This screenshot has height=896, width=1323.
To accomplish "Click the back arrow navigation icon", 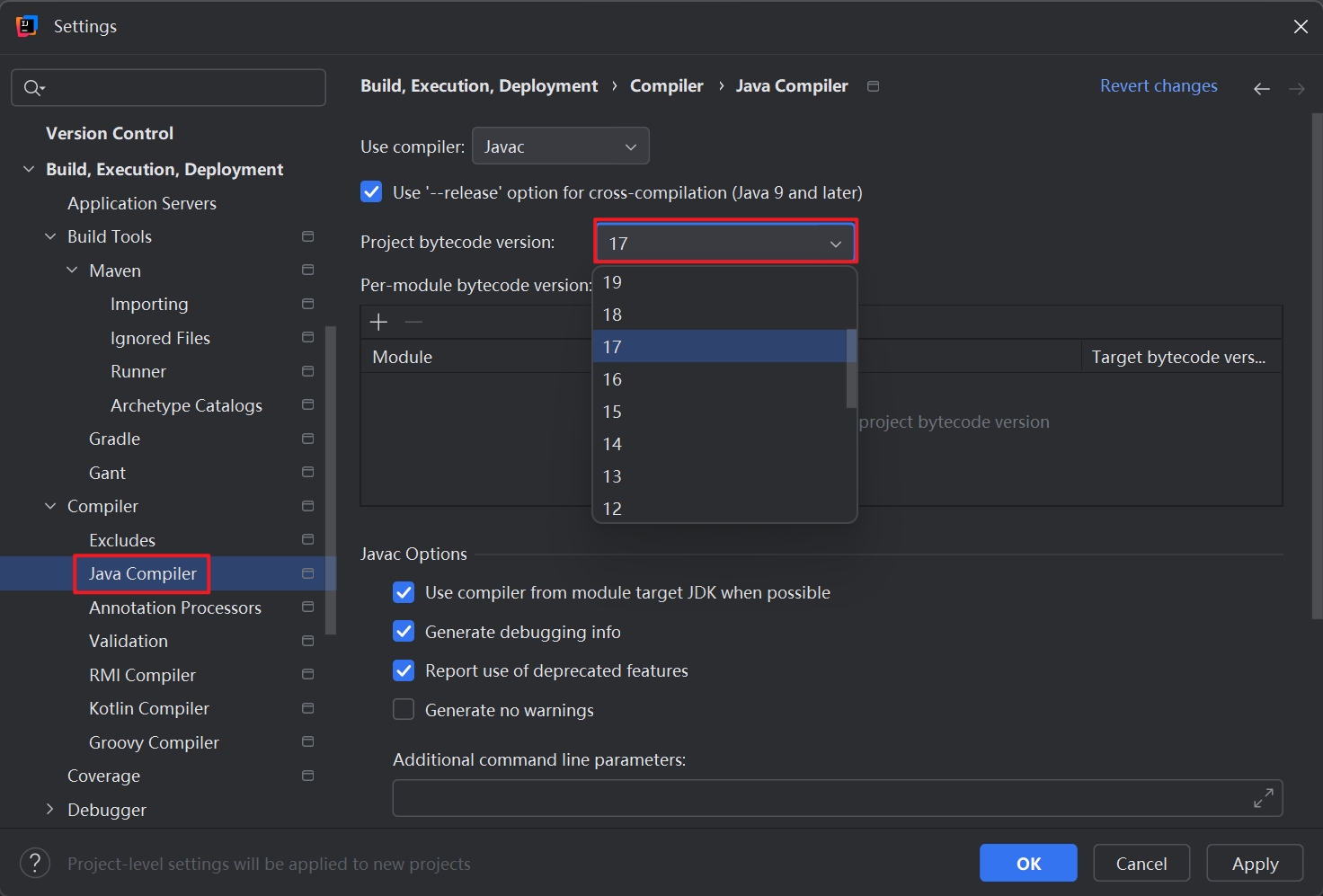I will (x=1262, y=88).
